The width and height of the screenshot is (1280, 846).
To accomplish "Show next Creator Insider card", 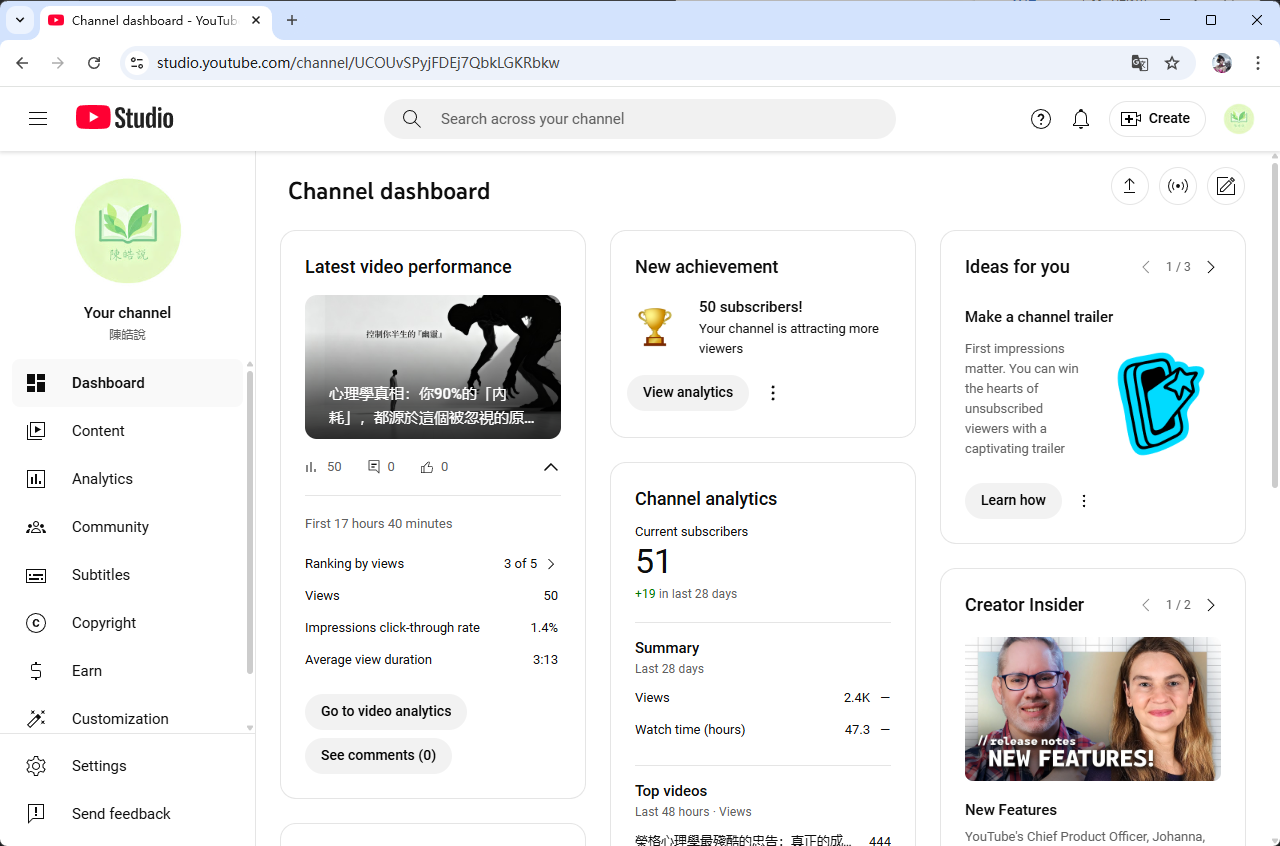I will tap(1211, 605).
